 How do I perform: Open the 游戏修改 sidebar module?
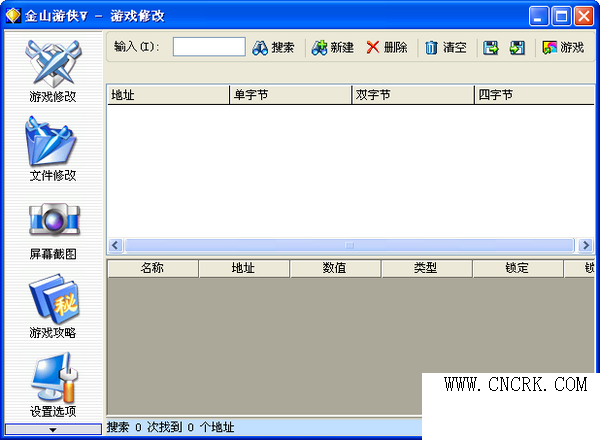pos(53,71)
